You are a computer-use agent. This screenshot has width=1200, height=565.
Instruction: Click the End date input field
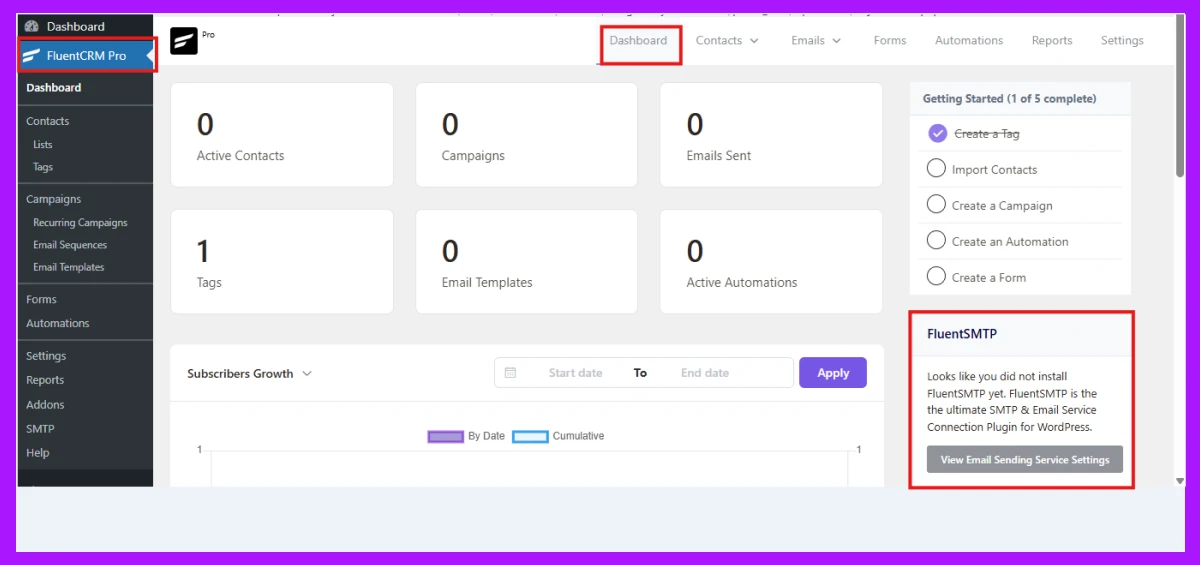tap(705, 373)
